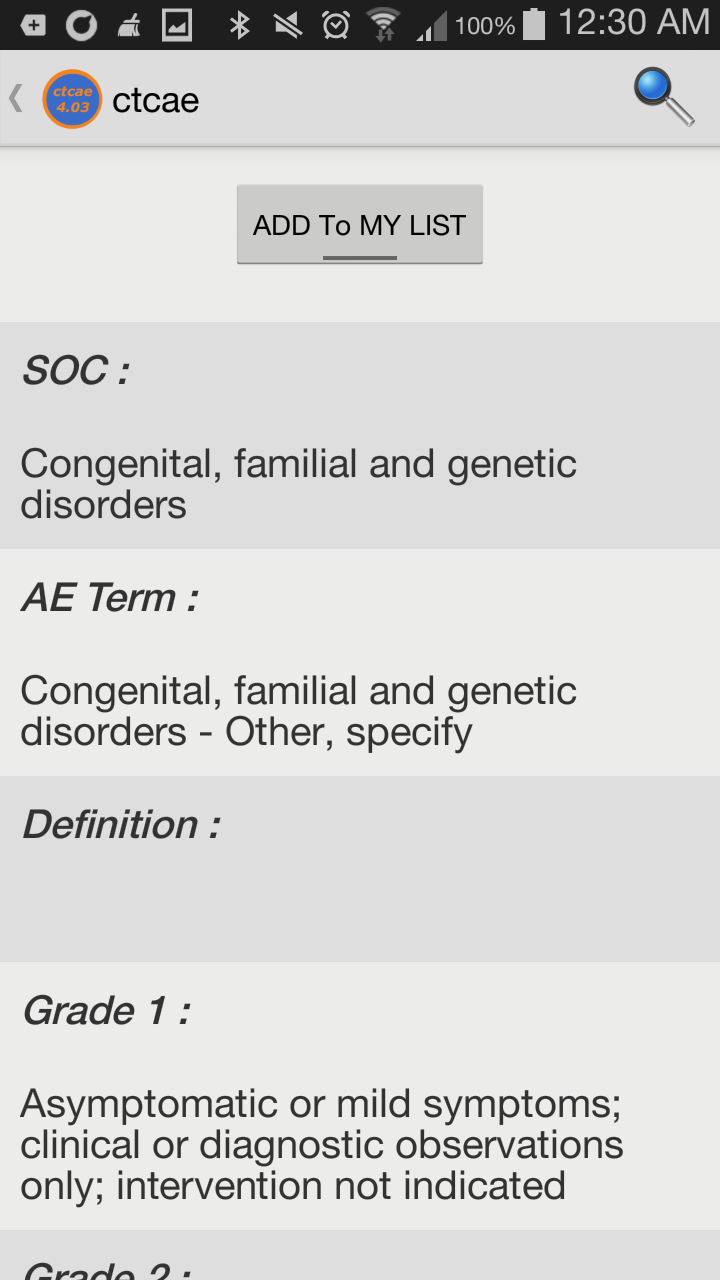Tap the battery indicator icon

click(534, 24)
